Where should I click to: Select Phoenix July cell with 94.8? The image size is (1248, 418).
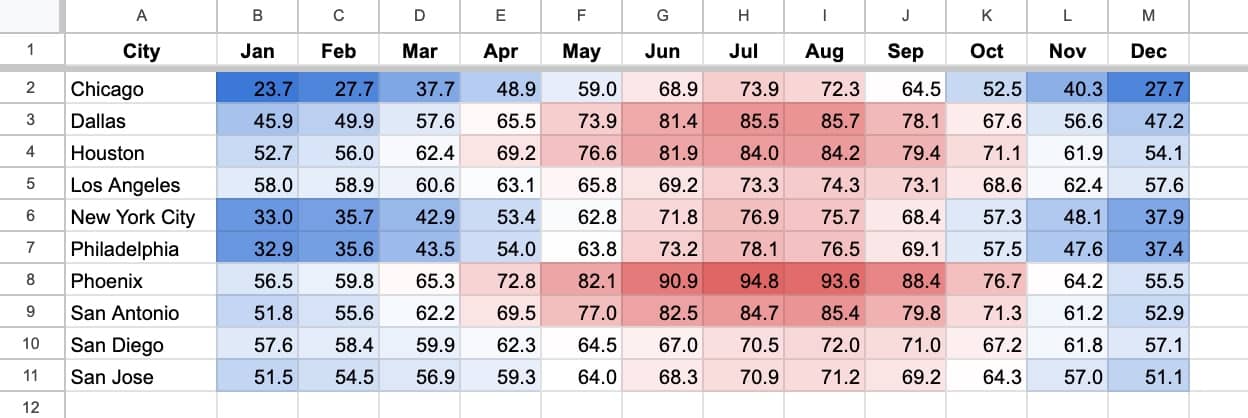point(742,281)
